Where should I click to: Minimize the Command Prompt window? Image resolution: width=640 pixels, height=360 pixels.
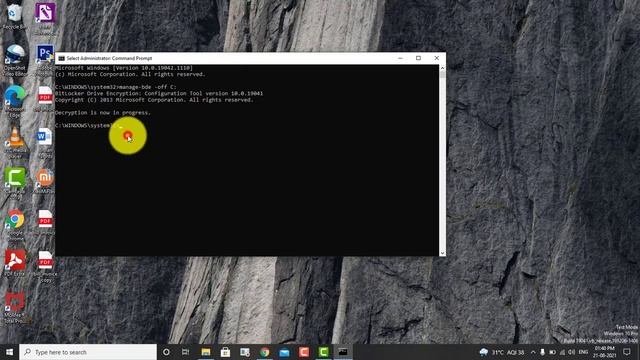tap(400, 58)
